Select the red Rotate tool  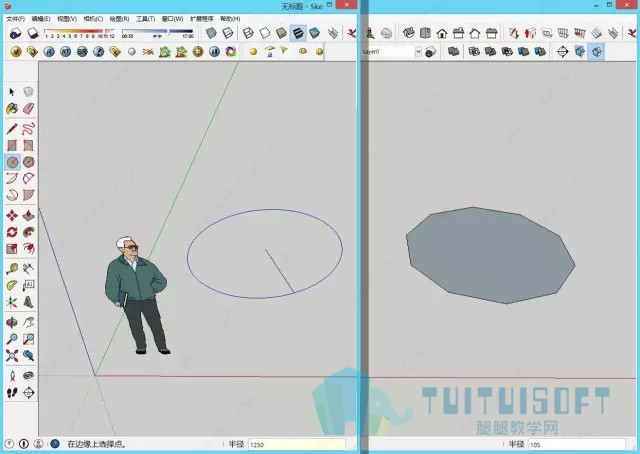tap(12, 232)
